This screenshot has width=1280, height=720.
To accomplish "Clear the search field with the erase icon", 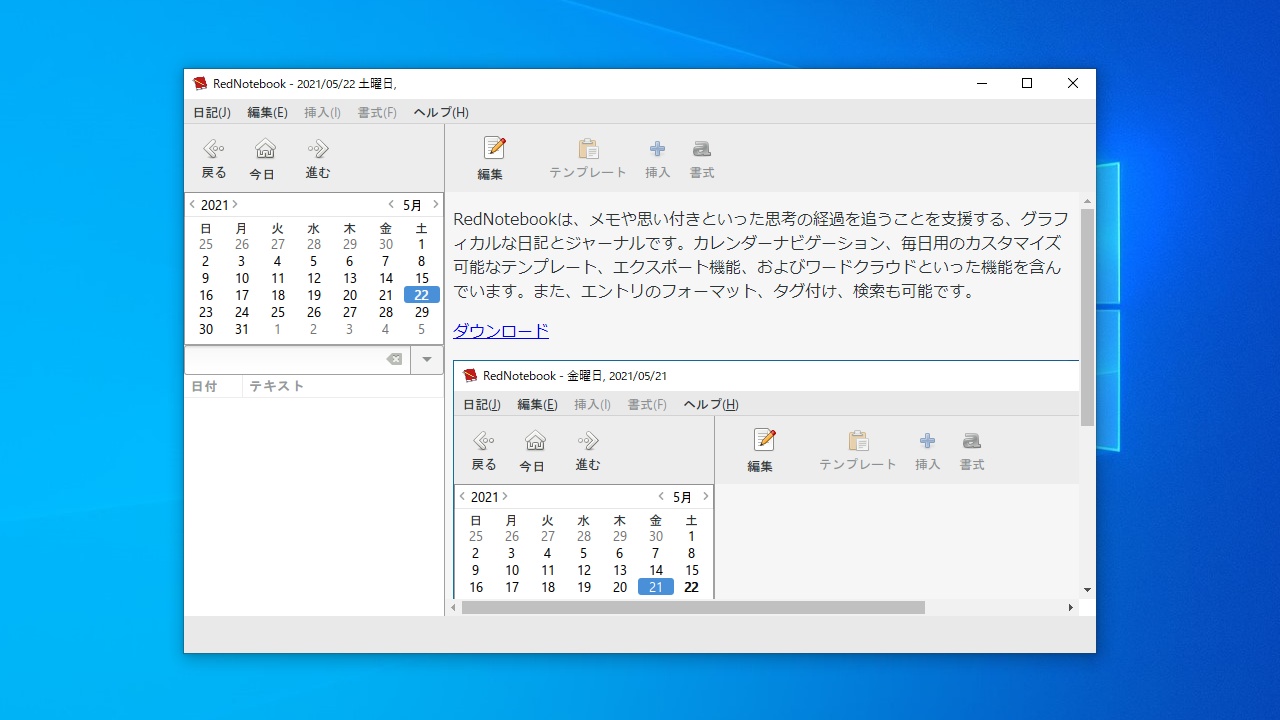I will point(394,359).
